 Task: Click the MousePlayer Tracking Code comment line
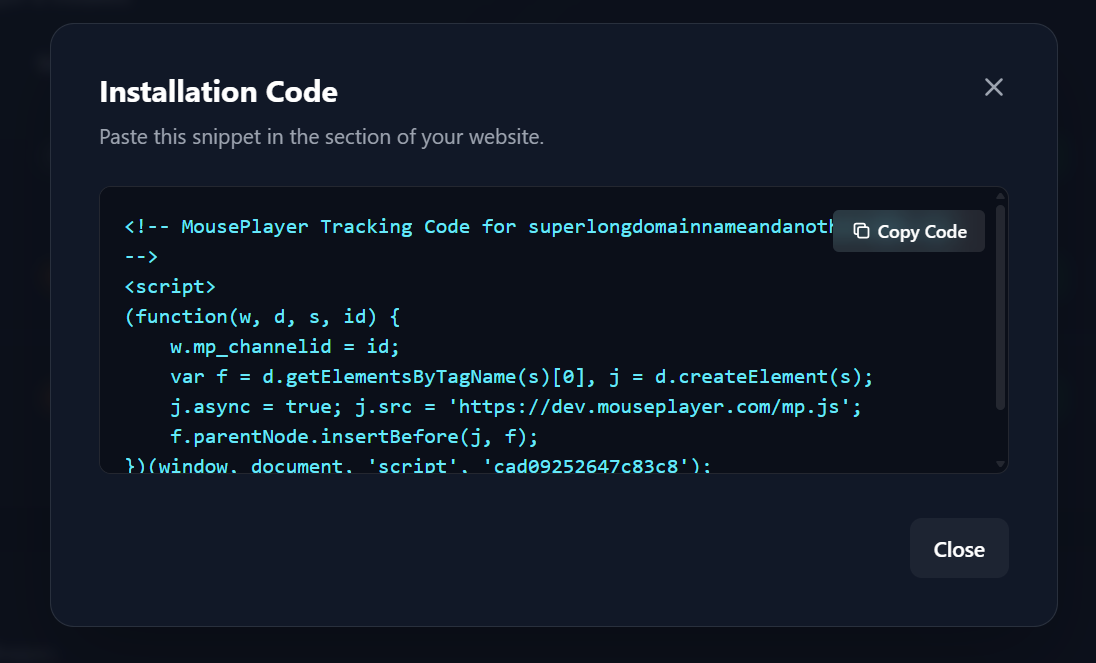(x=479, y=226)
